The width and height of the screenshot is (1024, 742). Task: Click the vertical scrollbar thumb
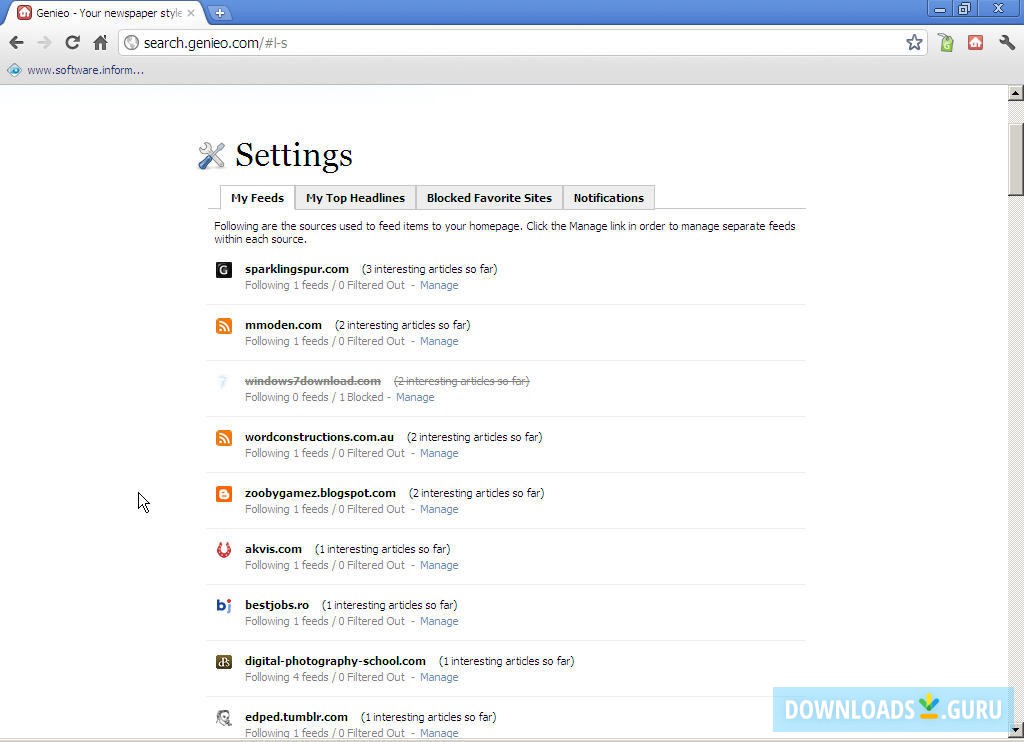(1016, 159)
